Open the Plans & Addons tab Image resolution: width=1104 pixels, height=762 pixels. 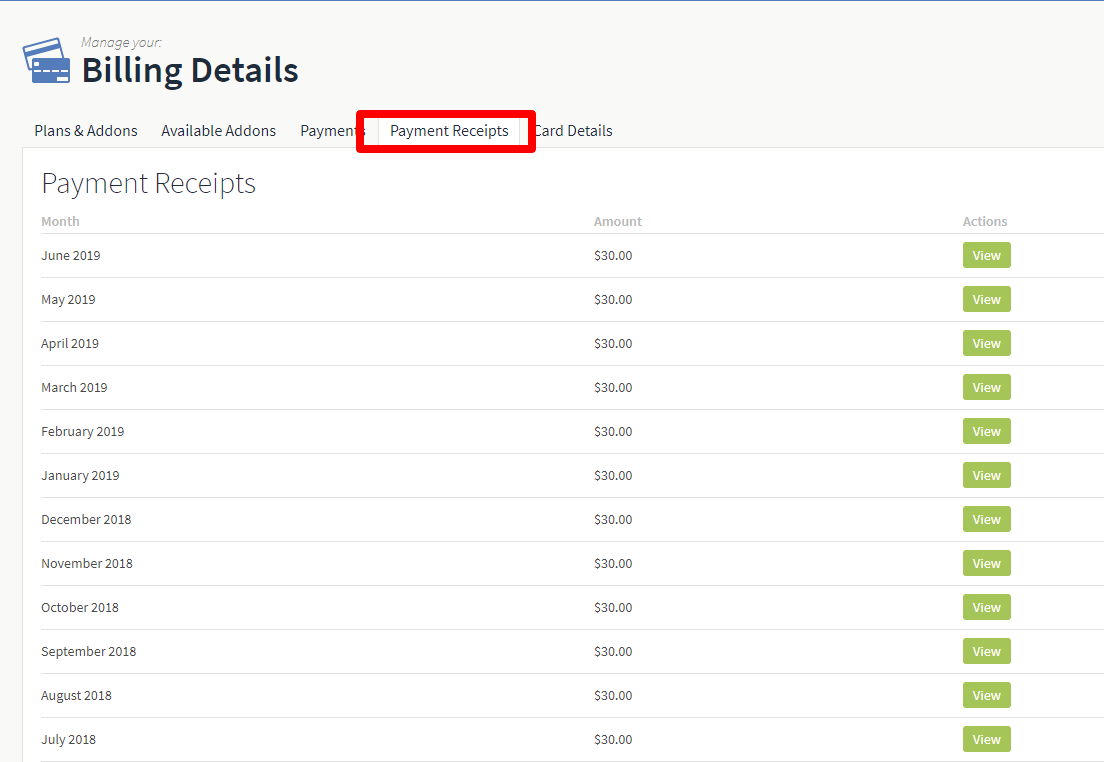click(x=86, y=131)
